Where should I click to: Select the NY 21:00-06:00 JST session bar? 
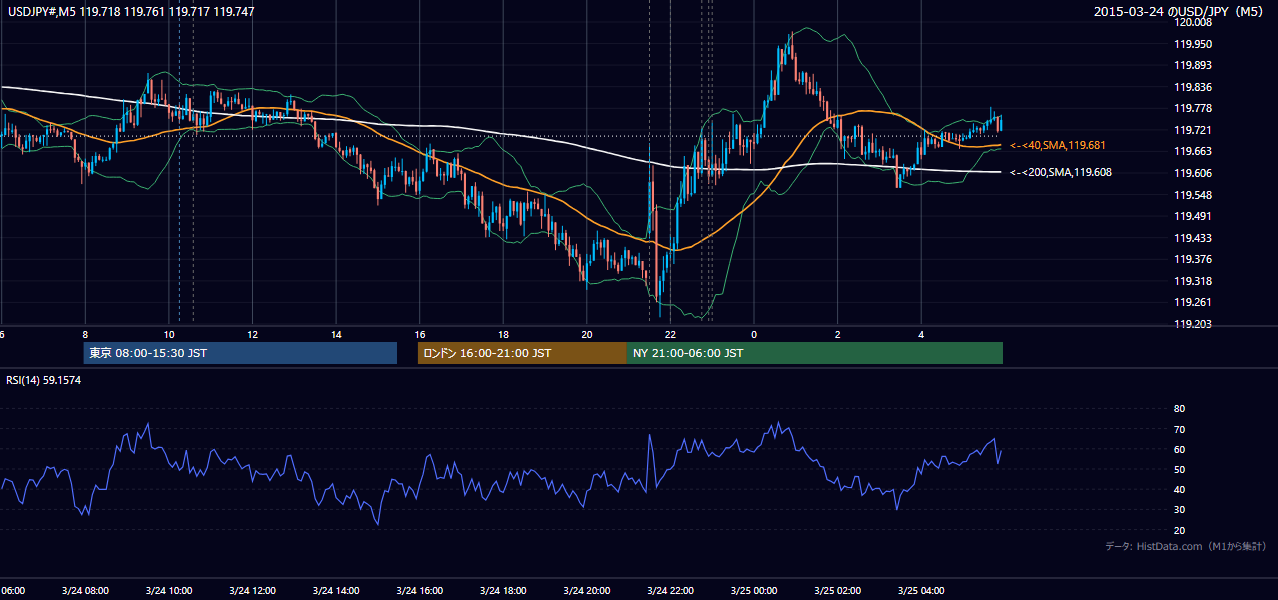(815, 353)
